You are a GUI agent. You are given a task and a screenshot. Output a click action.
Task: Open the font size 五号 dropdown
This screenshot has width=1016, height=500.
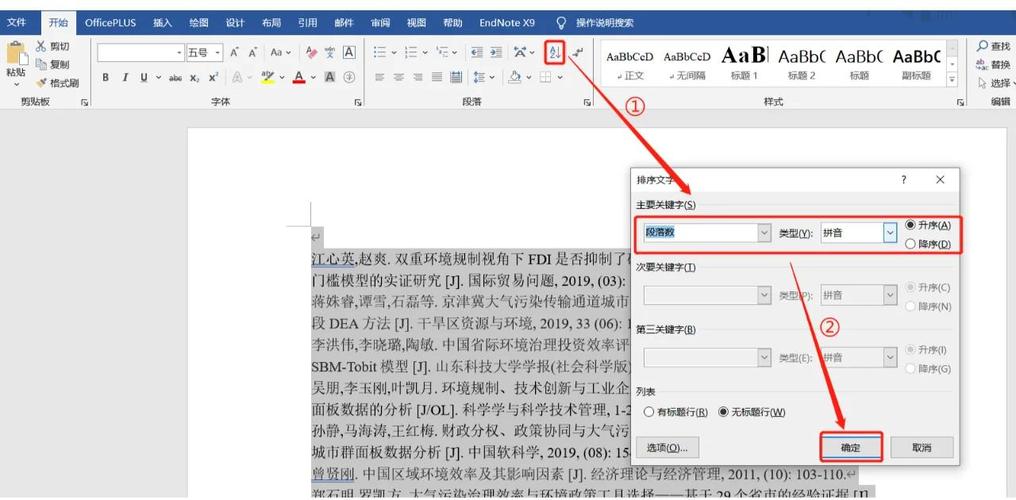(217, 52)
